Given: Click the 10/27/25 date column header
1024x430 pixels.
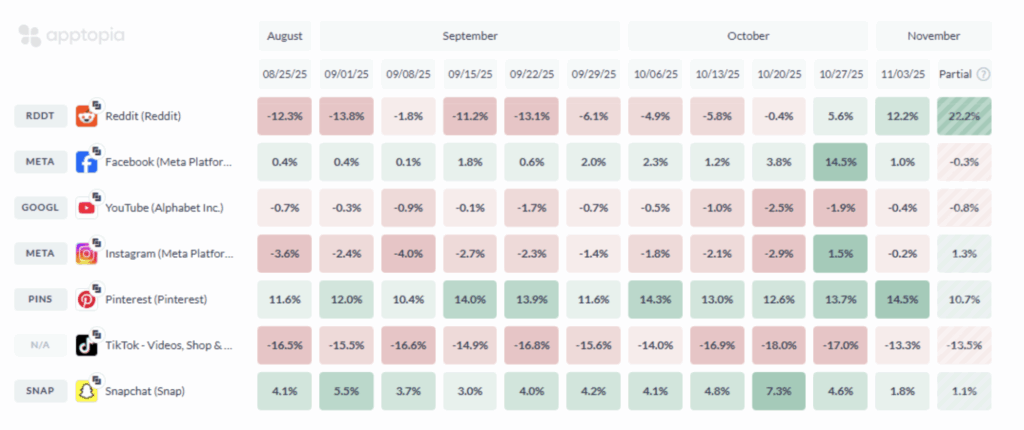Looking at the screenshot, I should (x=840, y=74).
